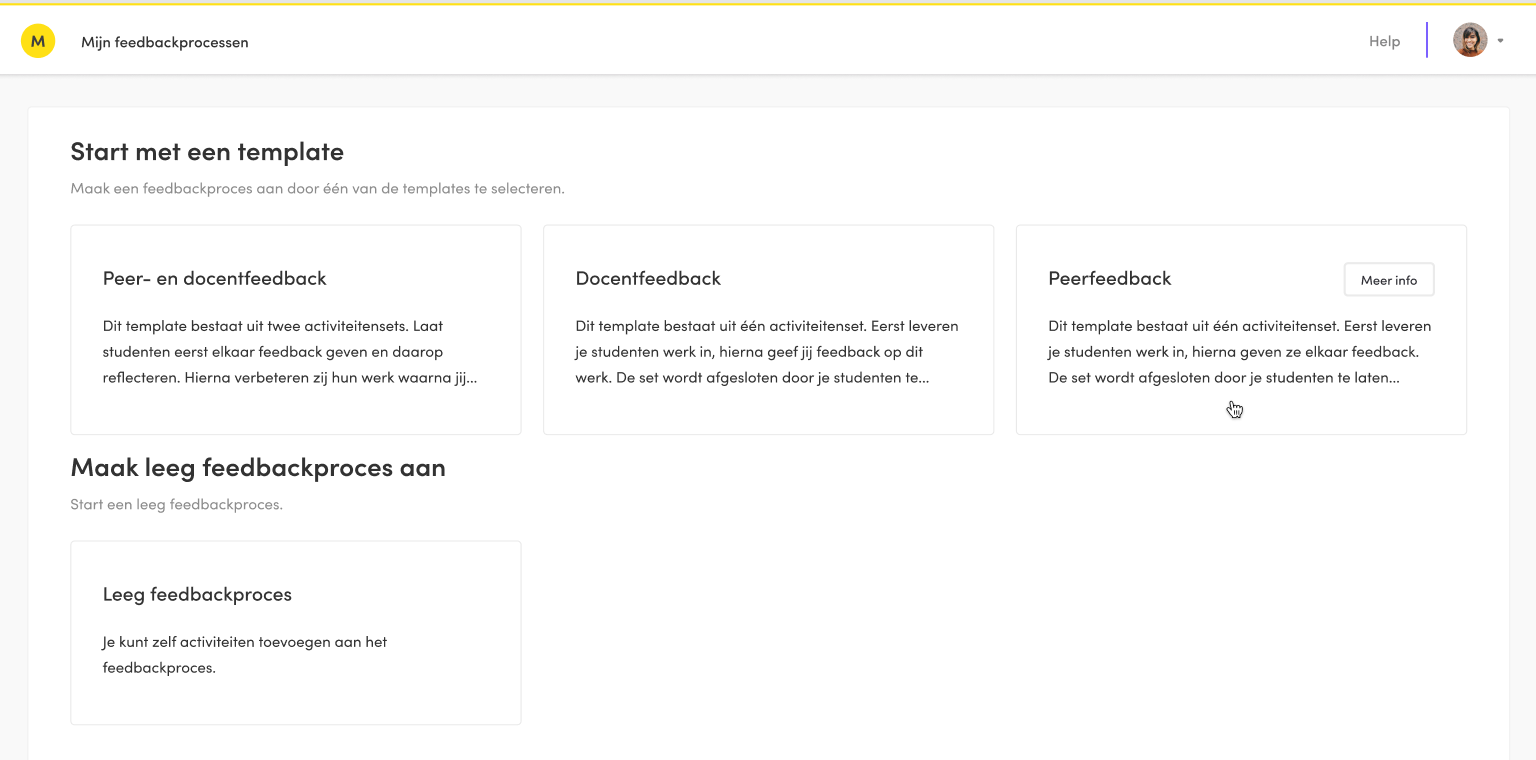The width and height of the screenshot is (1536, 760).
Task: Expand the user account dropdown arrow
Action: [1500, 41]
